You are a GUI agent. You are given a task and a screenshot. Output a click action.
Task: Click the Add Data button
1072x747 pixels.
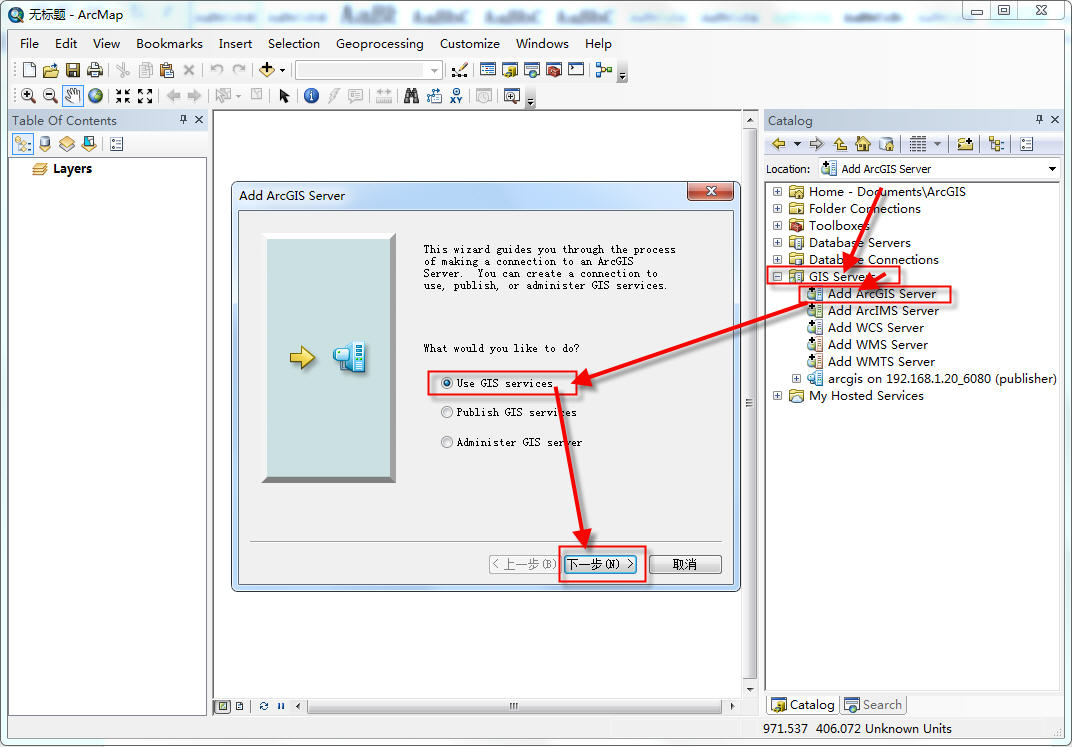point(267,70)
